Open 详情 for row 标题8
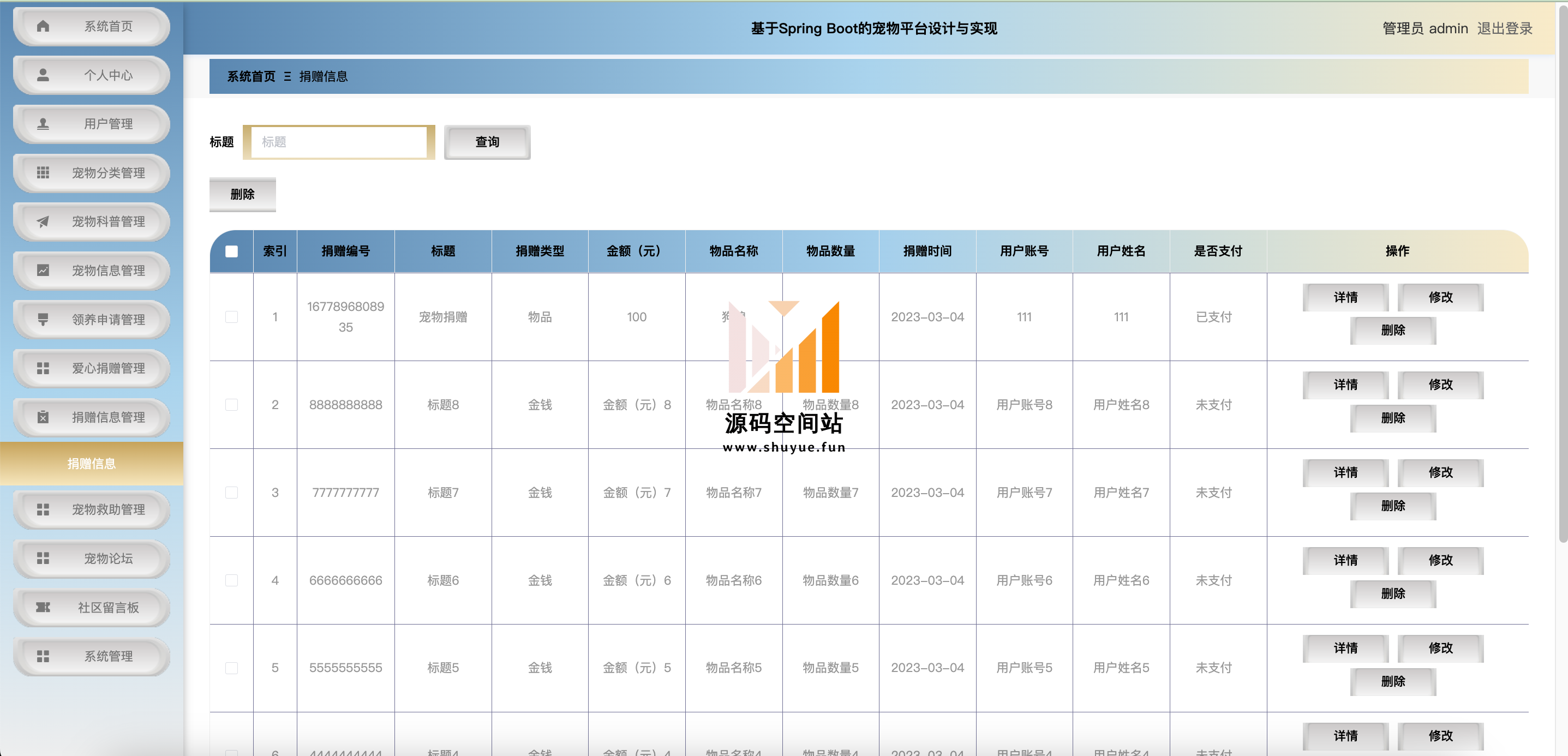Screen dimensions: 1568x756 (x=1345, y=385)
